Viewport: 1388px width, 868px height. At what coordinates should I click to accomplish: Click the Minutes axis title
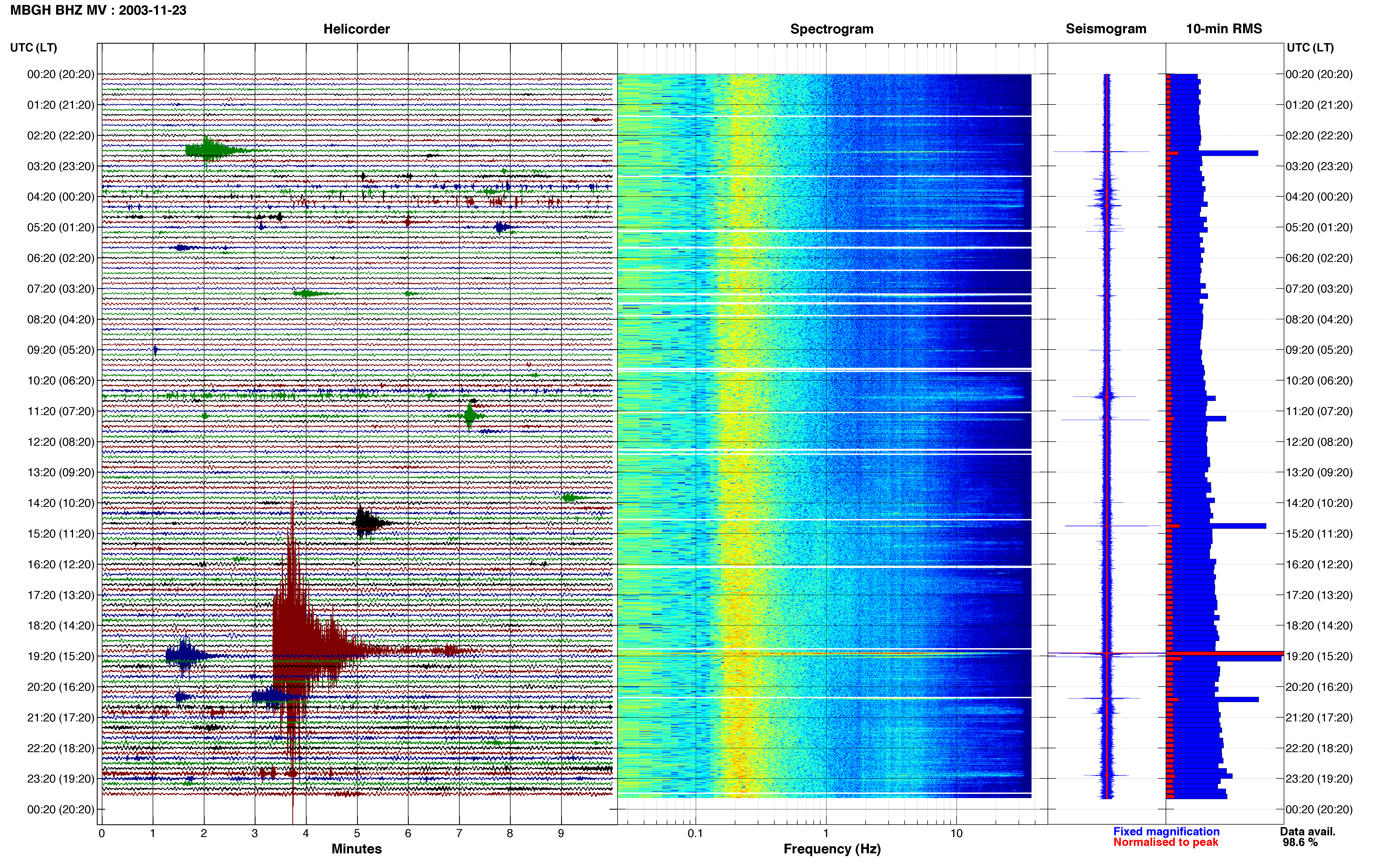tap(356, 848)
